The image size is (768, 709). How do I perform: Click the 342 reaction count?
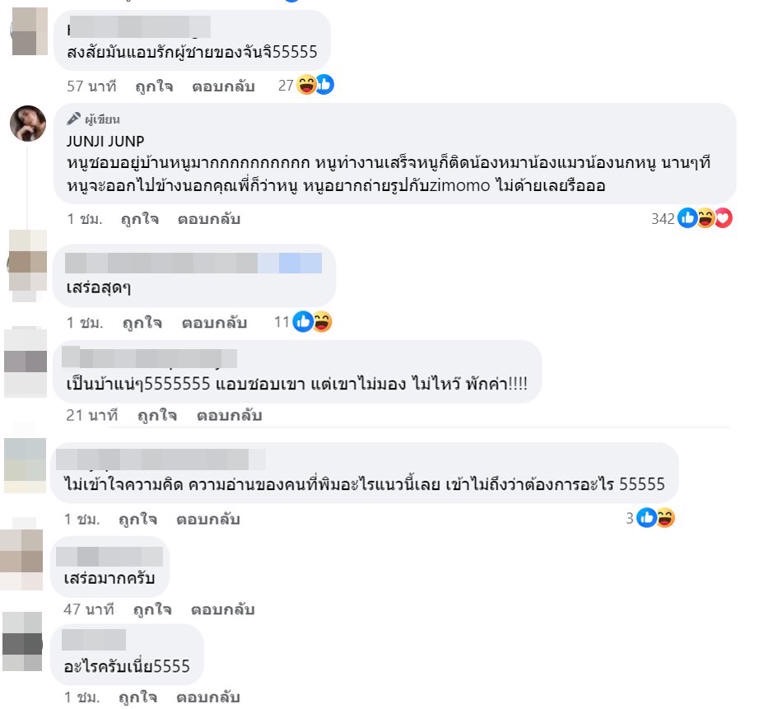(663, 218)
